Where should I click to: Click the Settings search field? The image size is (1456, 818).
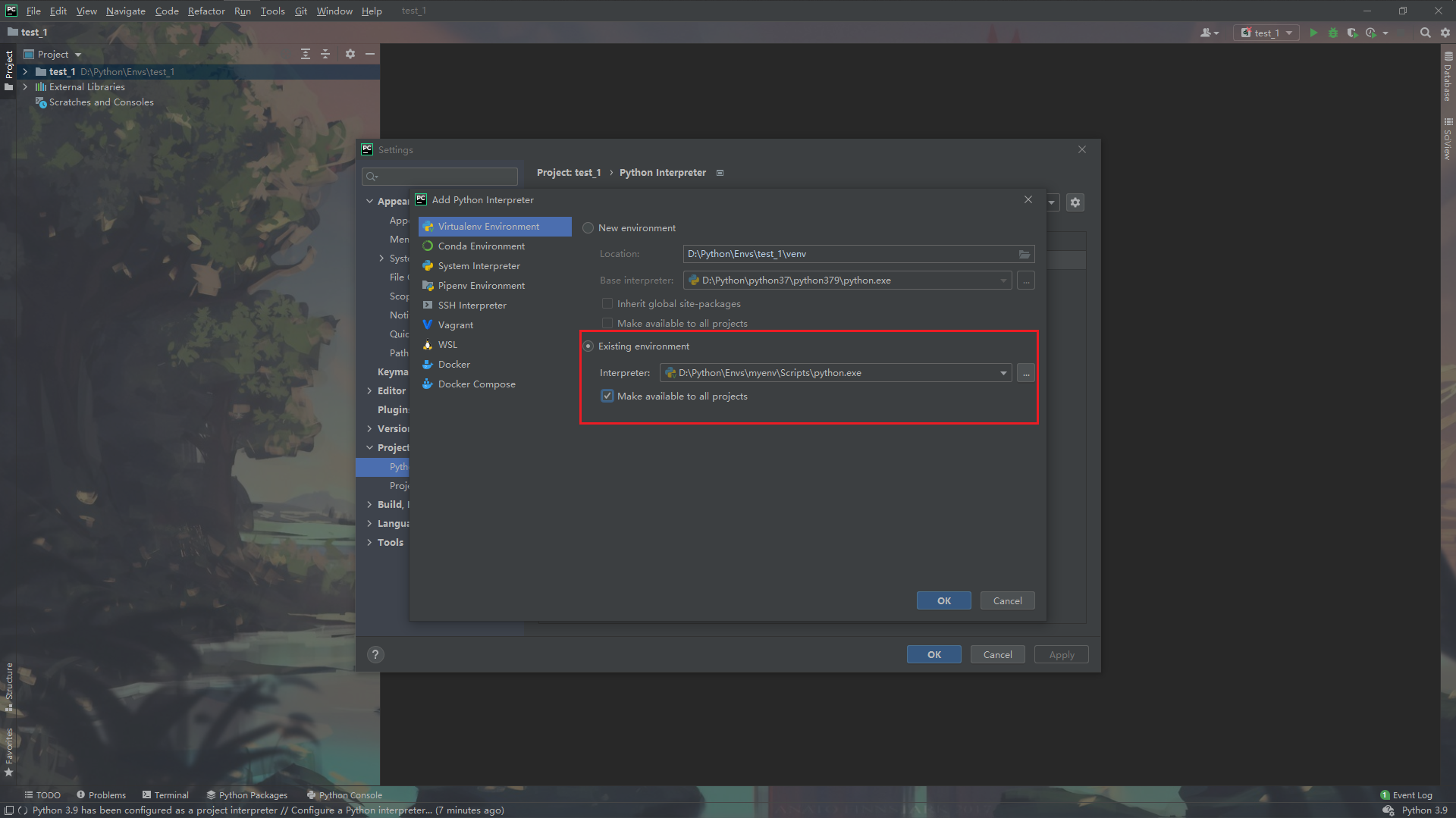(x=440, y=177)
